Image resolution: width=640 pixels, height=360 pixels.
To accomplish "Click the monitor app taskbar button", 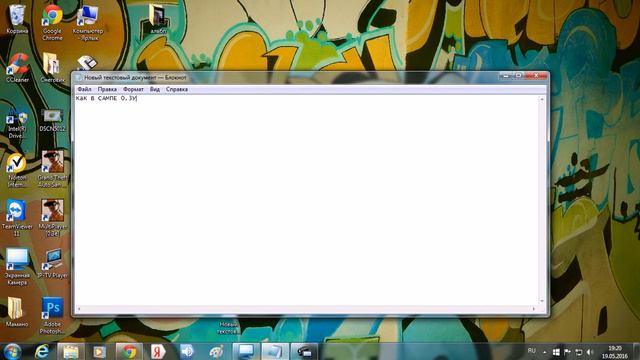I will pyautogui.click(x=246, y=352).
